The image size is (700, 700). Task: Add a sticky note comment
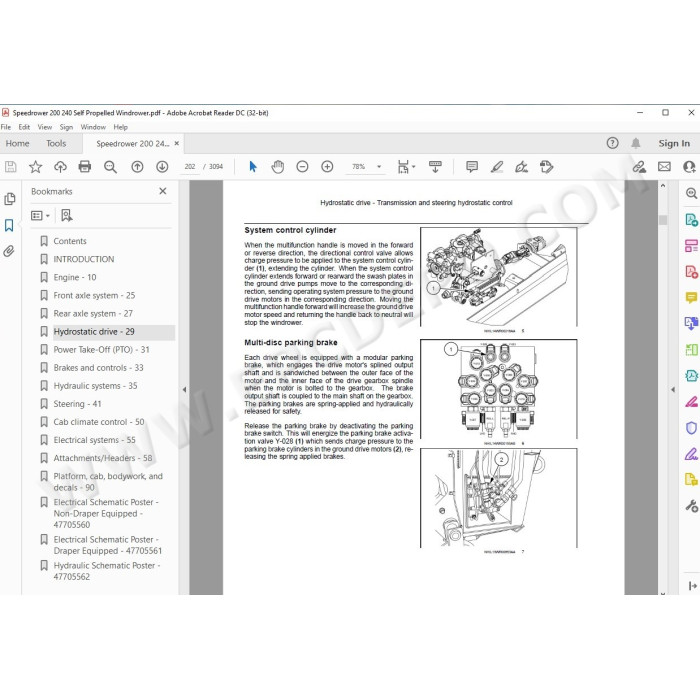point(471,167)
